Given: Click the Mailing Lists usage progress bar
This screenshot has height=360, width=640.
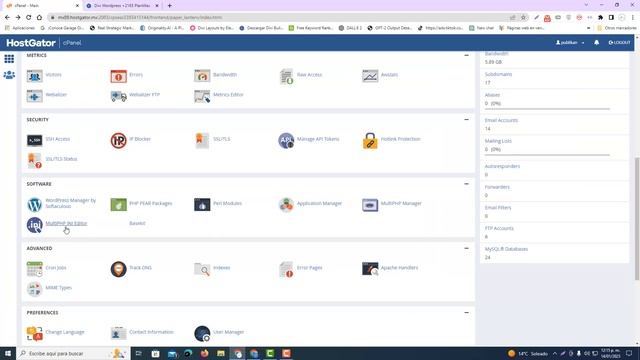Looking at the screenshot, I should [x=547, y=155].
